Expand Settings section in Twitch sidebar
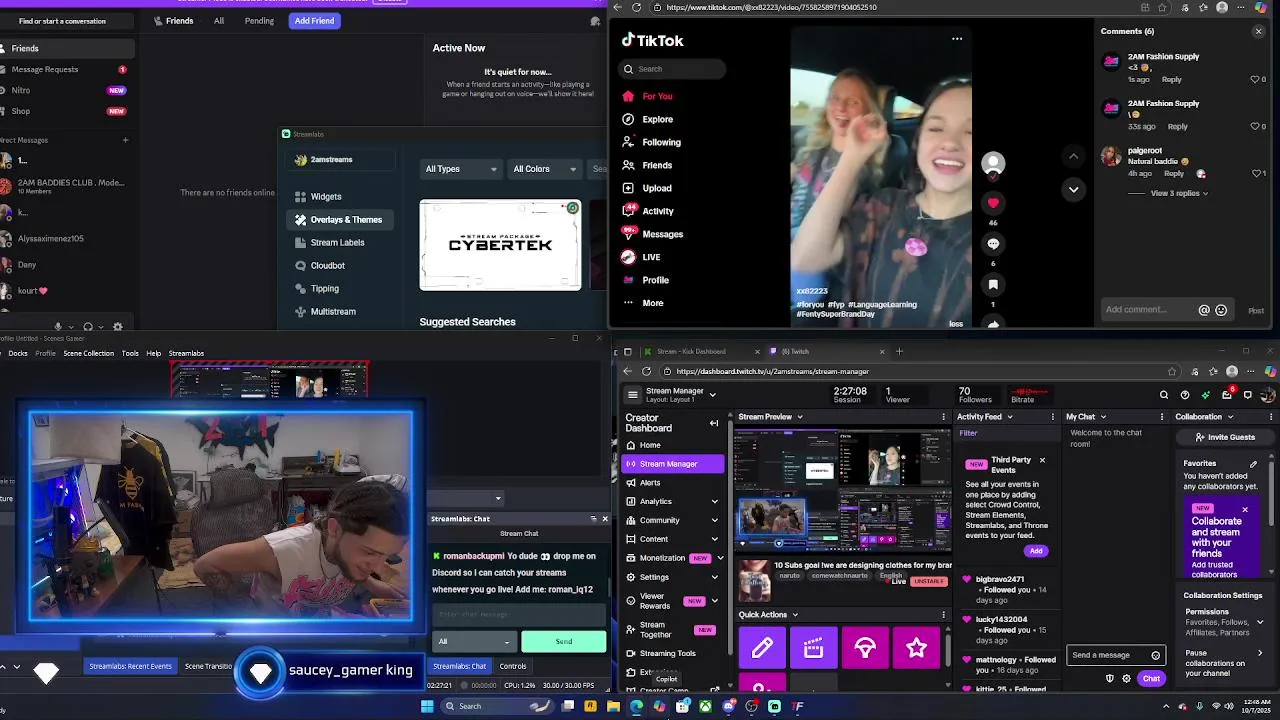 click(714, 577)
